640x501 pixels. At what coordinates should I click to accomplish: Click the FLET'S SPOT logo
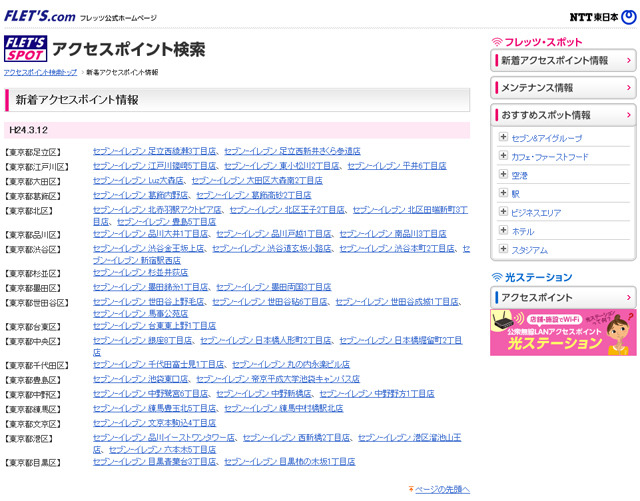coord(25,49)
